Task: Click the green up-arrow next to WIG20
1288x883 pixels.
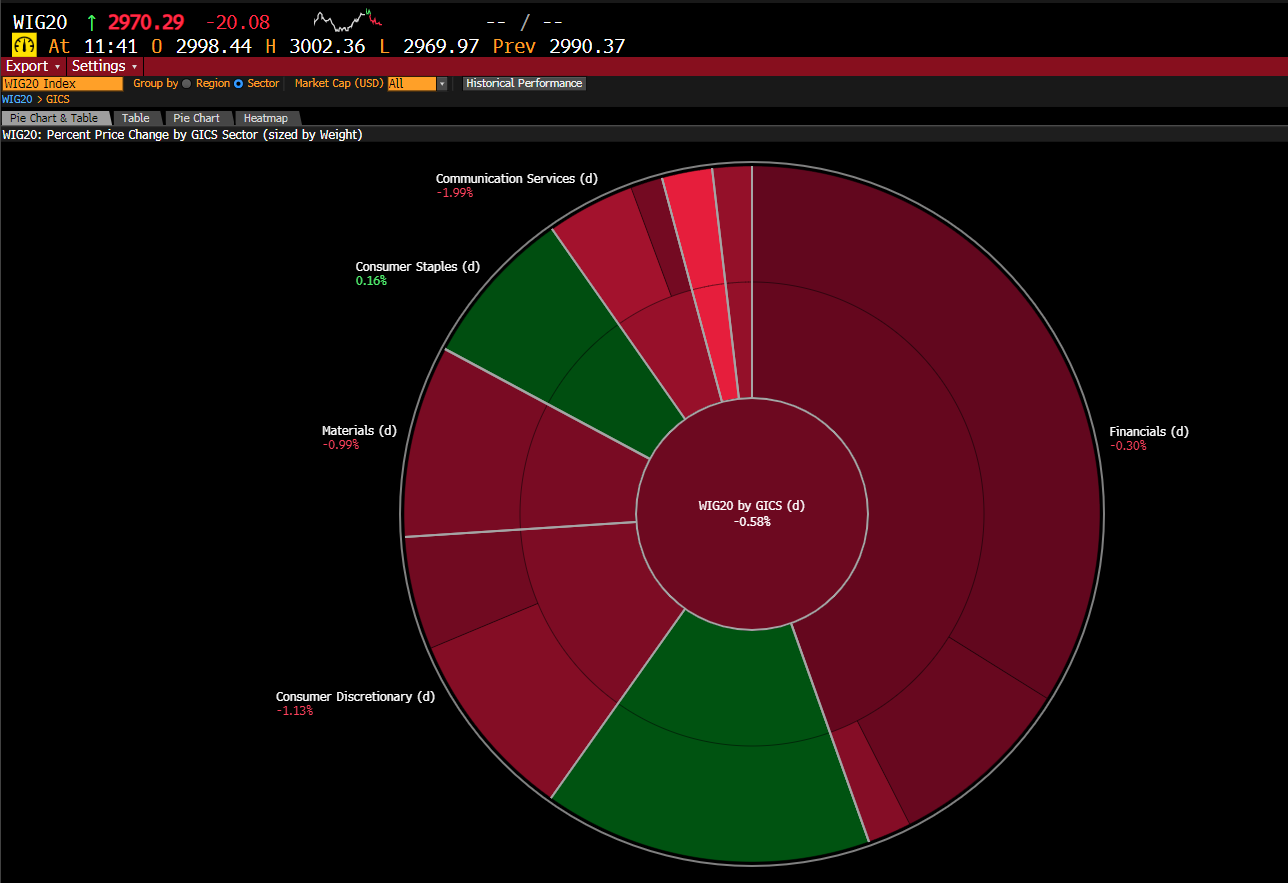Action: click(x=92, y=21)
